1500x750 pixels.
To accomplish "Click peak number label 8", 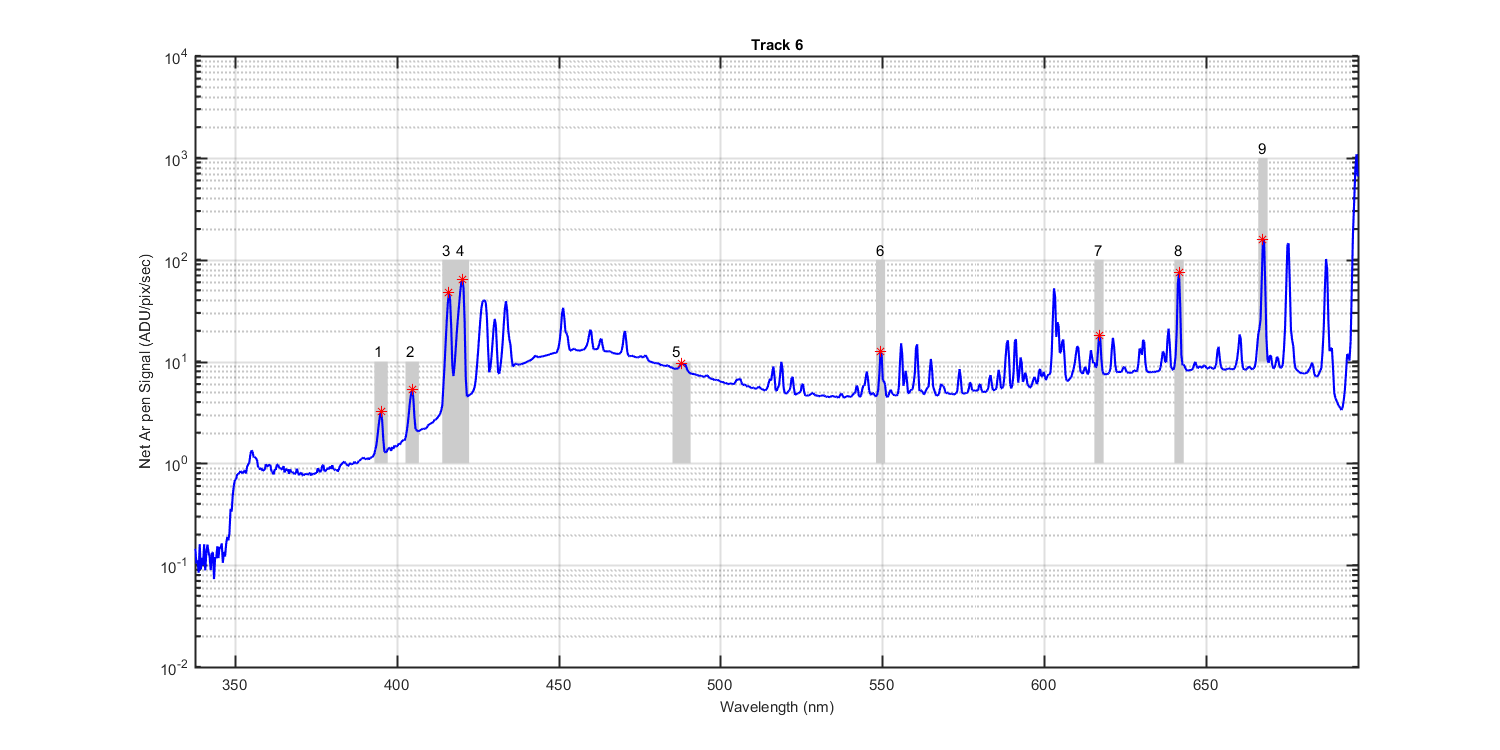I will (1178, 250).
